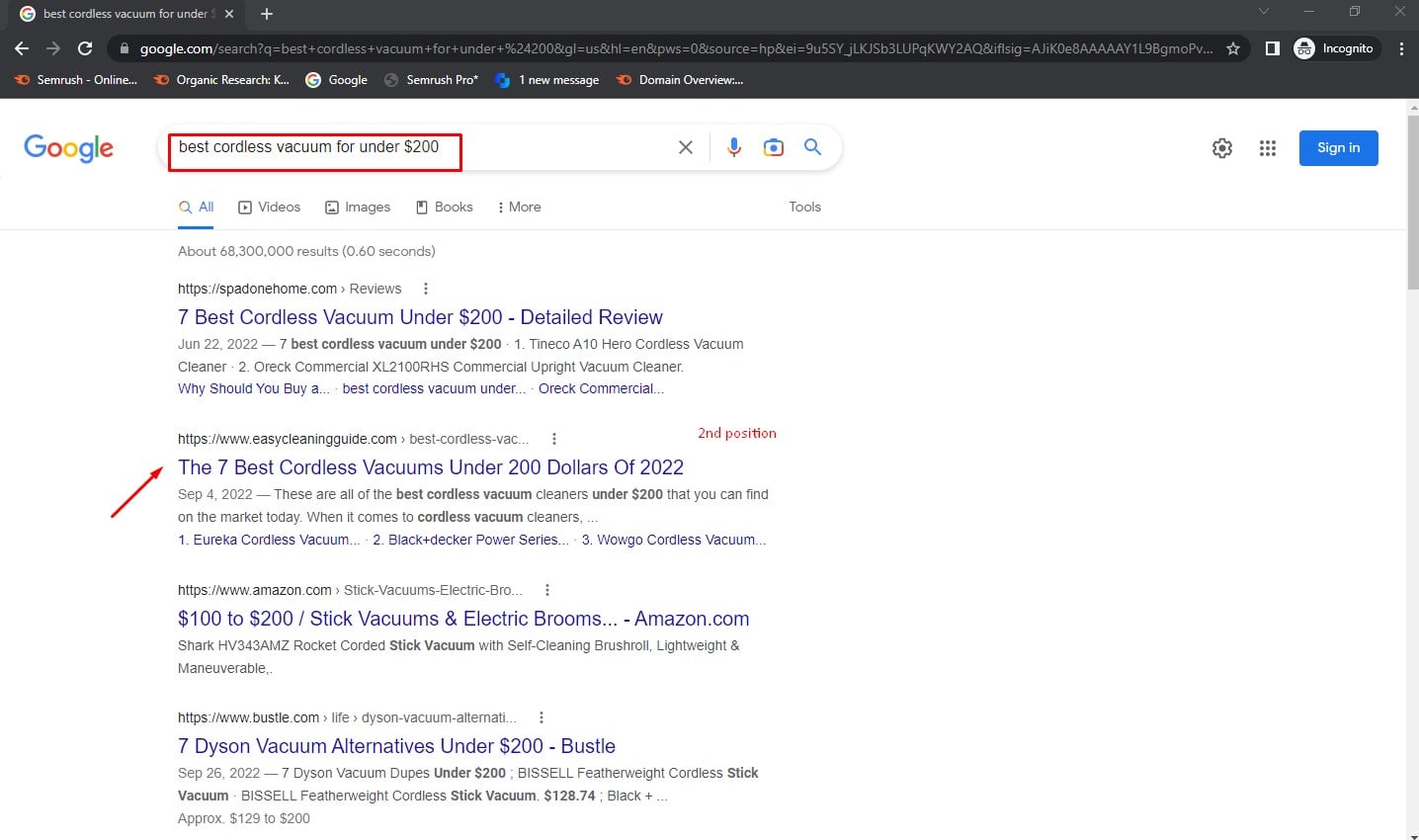Viewport: 1419px width, 840px height.
Task: Open quick settings via the gear icon
Action: [1221, 147]
